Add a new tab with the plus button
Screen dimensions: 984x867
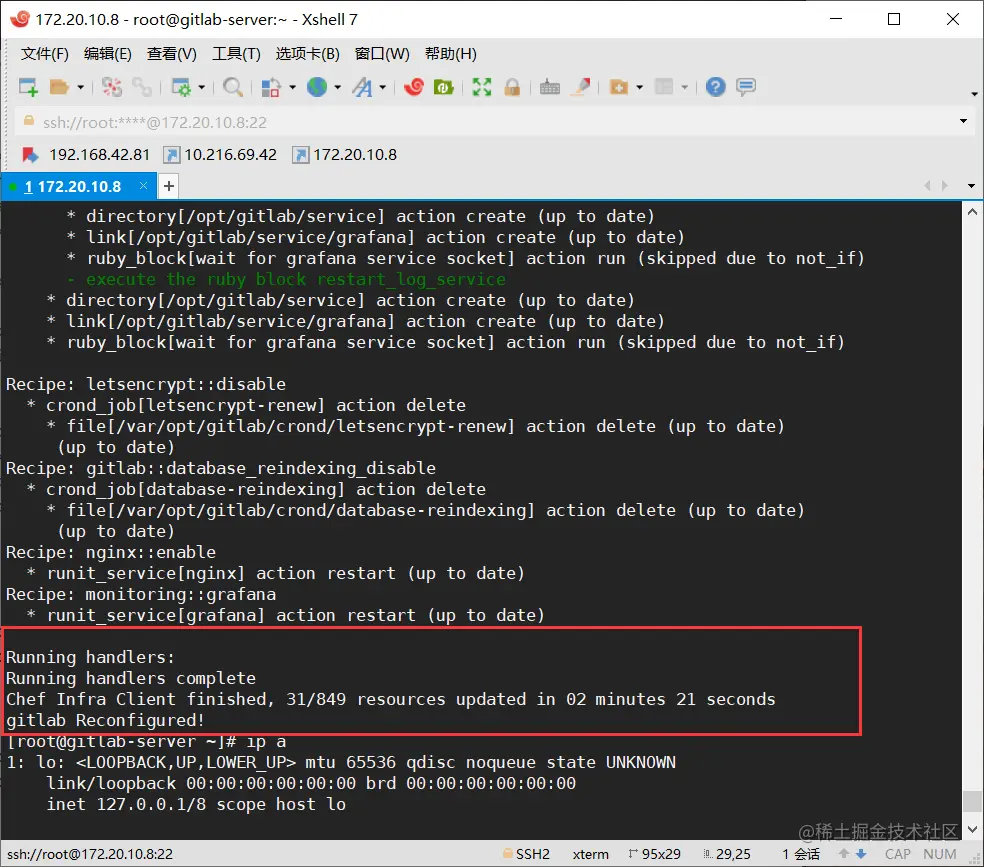(x=168, y=186)
